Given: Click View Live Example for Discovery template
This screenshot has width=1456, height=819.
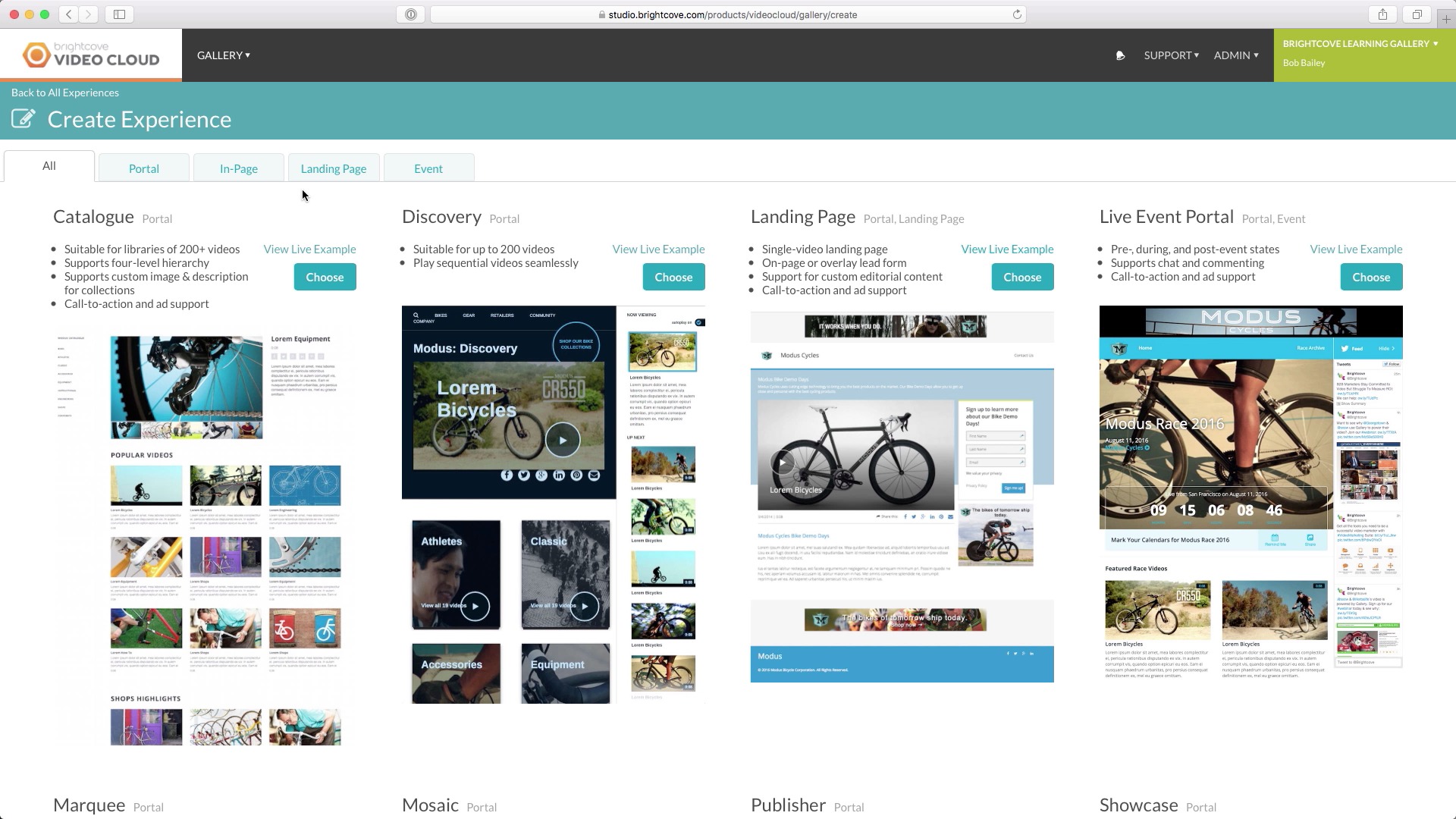Looking at the screenshot, I should (659, 249).
